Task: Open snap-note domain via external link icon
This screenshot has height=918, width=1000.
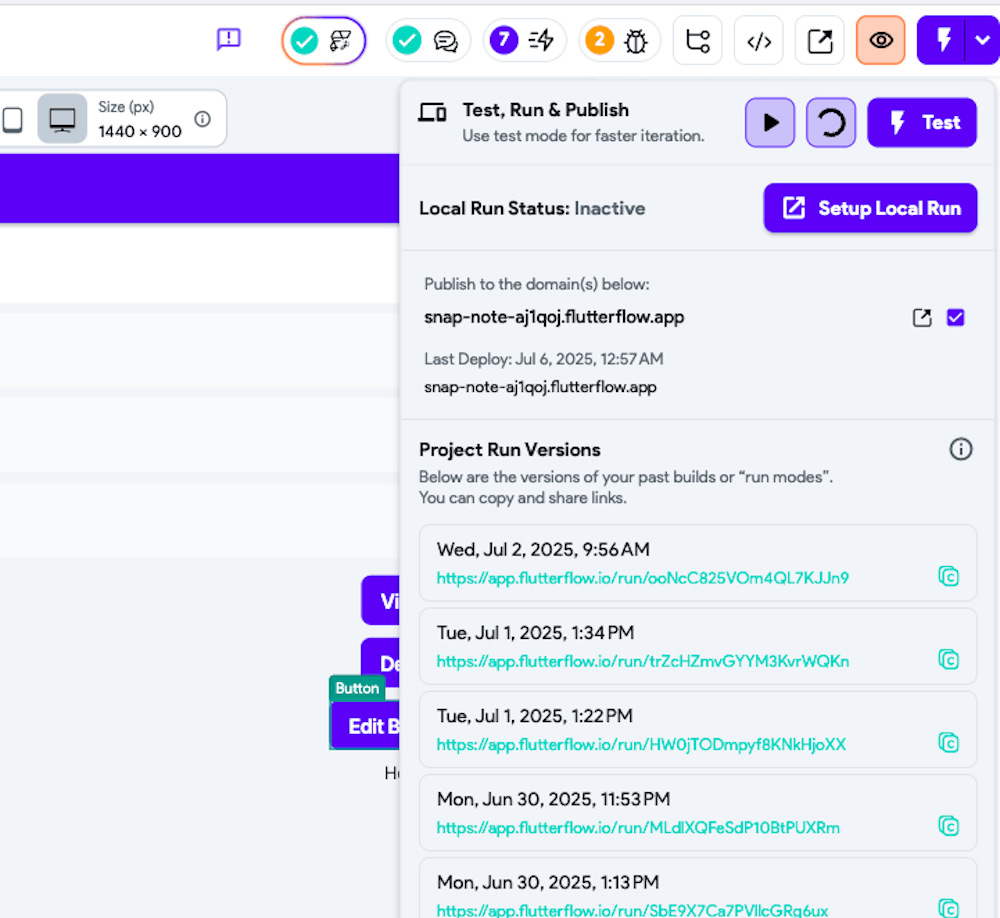Action: 922,318
